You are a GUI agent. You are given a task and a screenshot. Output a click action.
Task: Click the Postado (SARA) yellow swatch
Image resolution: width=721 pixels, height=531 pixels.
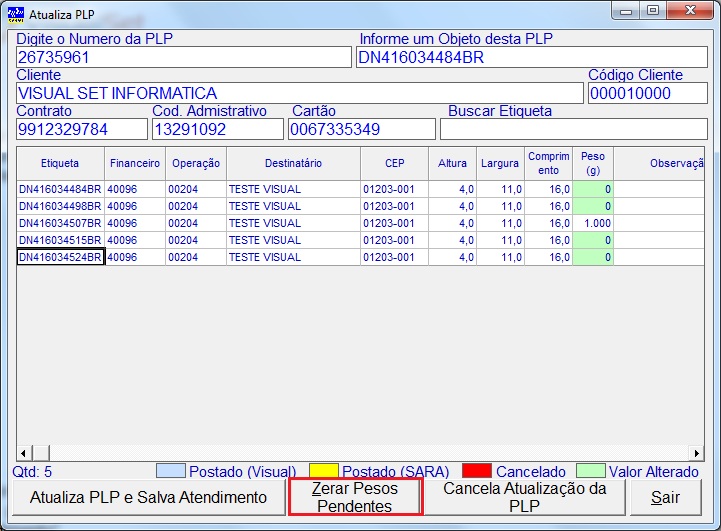pos(324,471)
